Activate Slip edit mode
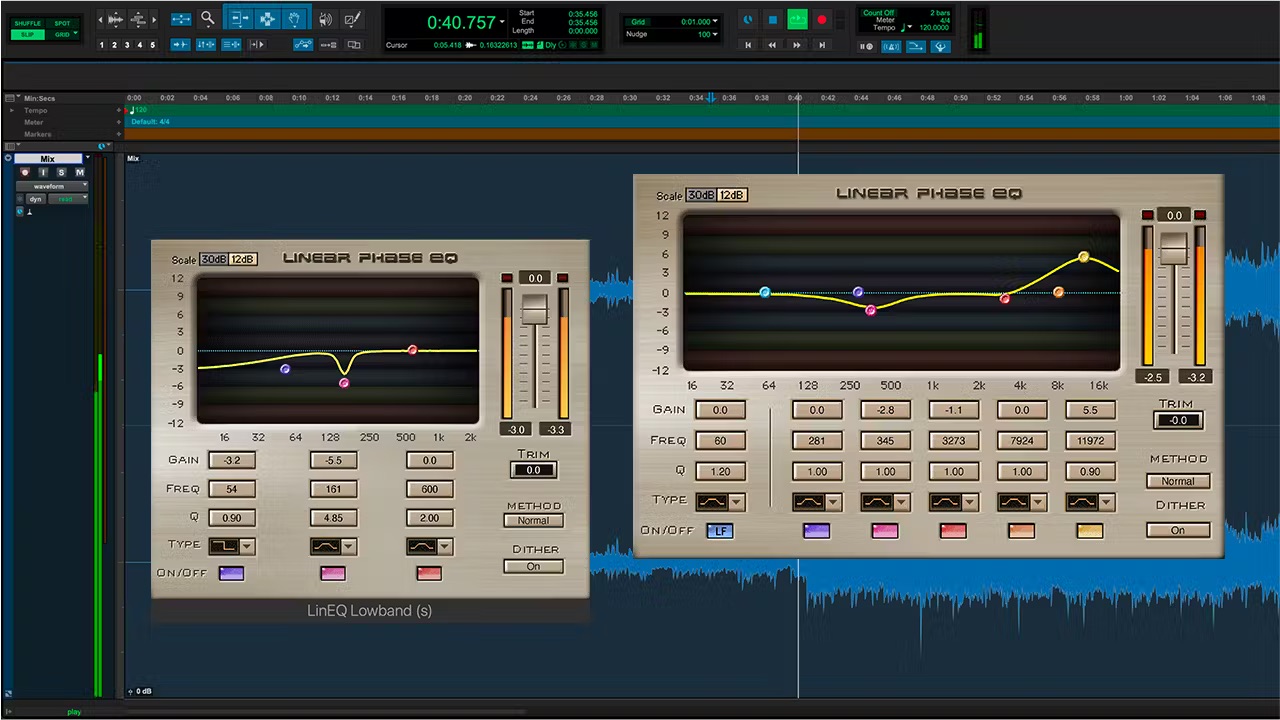 tap(28, 34)
